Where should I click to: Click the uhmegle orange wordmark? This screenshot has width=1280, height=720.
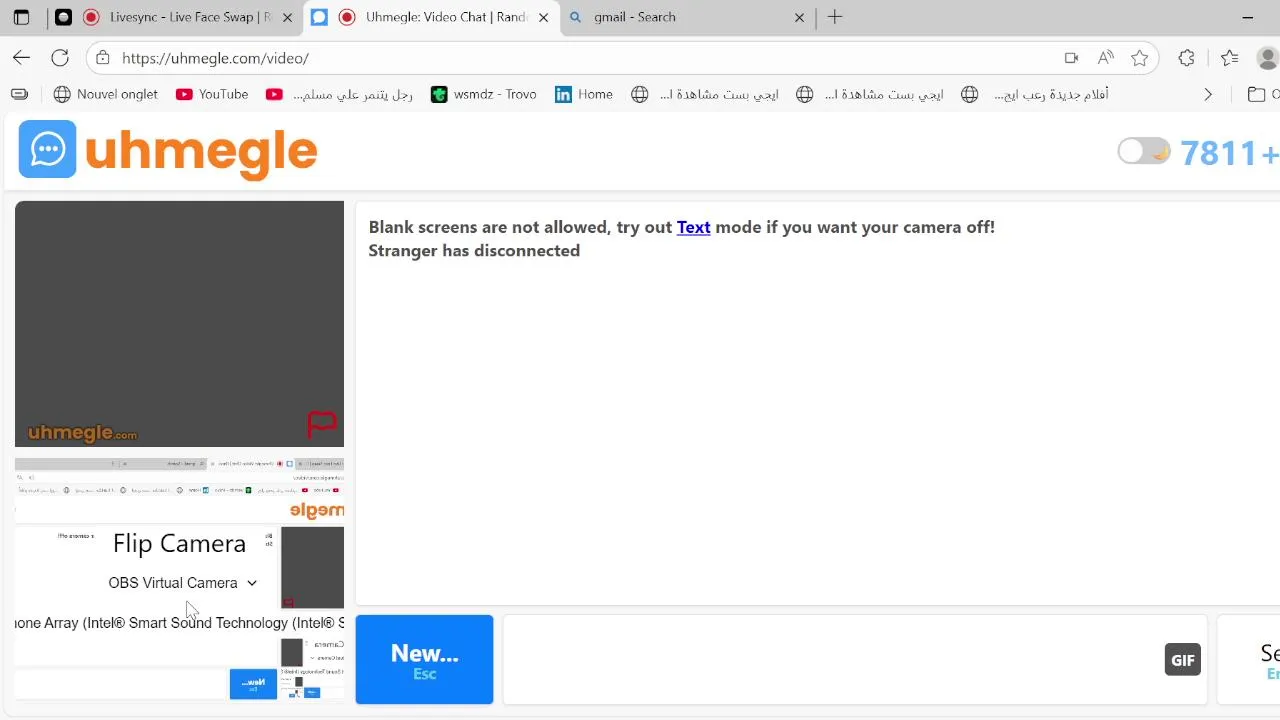pyautogui.click(x=201, y=152)
